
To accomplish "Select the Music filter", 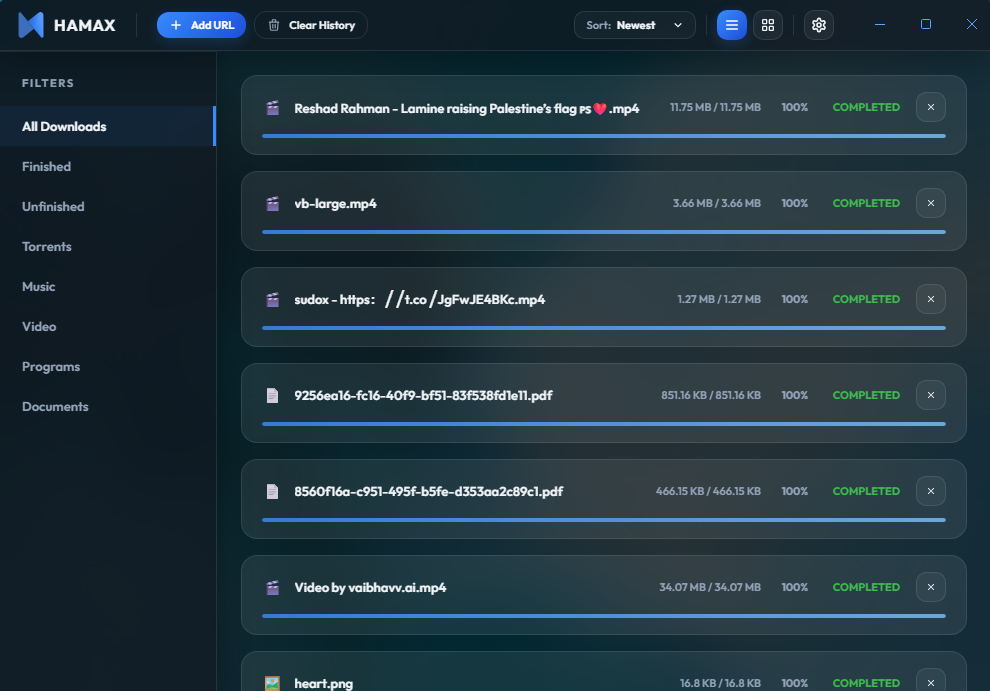I will click(x=108, y=287).
